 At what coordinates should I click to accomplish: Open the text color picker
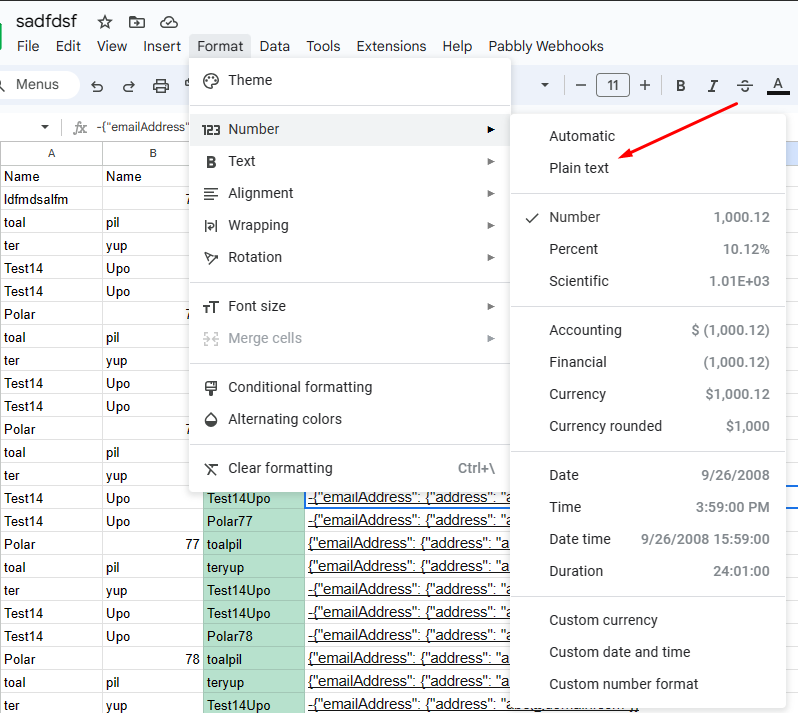tap(777, 86)
